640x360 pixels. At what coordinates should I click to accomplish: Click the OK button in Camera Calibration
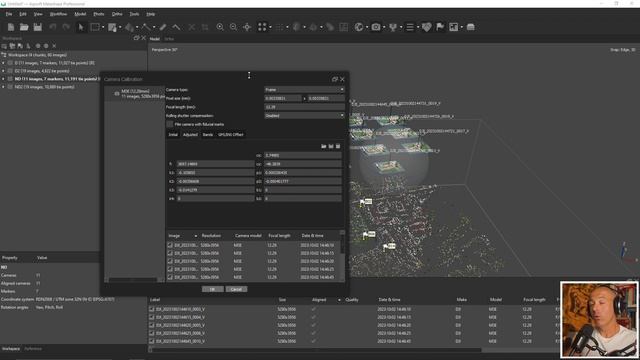pyautogui.click(x=213, y=289)
